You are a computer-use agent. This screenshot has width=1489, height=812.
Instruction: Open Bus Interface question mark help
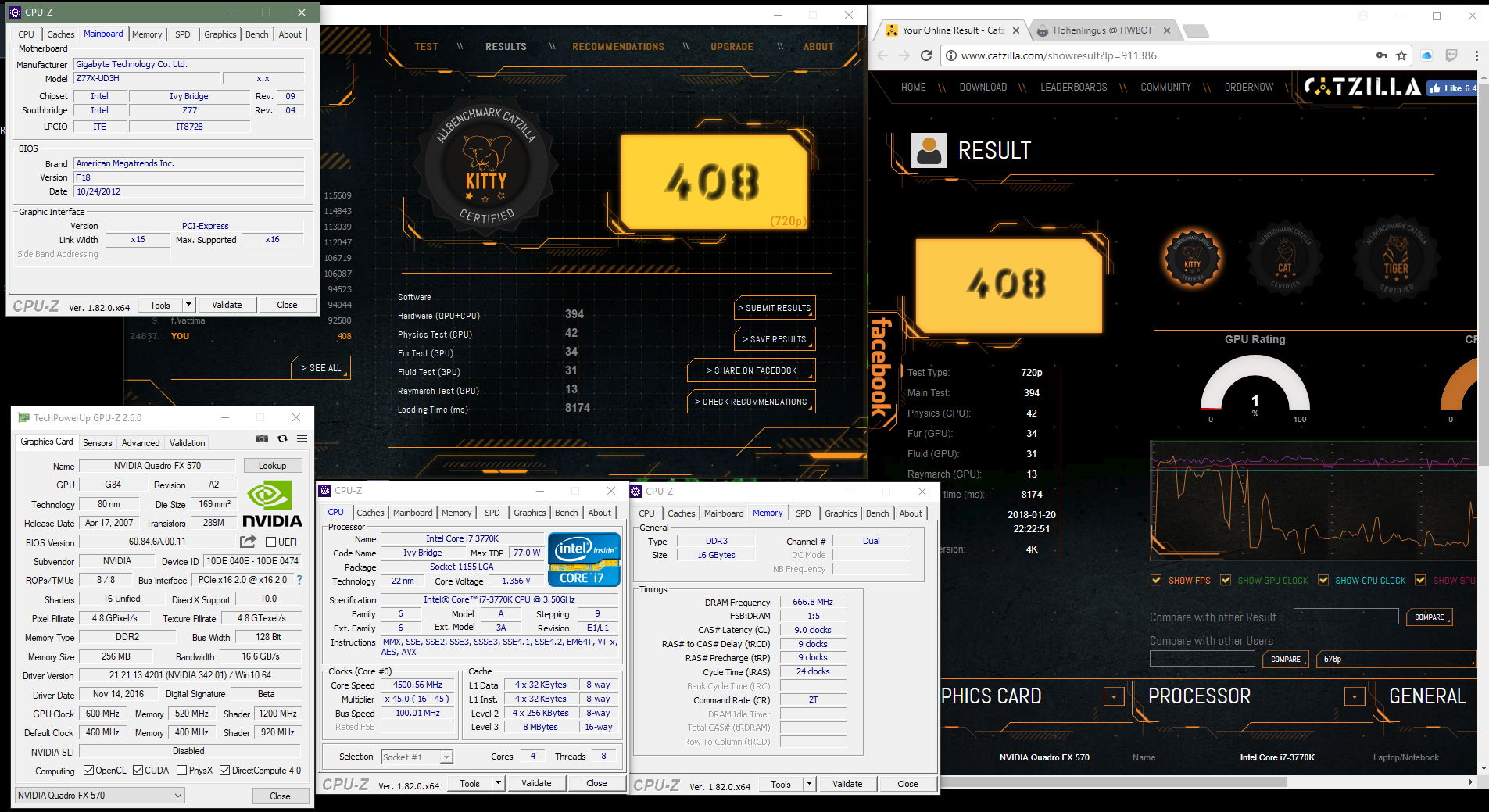coord(299,580)
